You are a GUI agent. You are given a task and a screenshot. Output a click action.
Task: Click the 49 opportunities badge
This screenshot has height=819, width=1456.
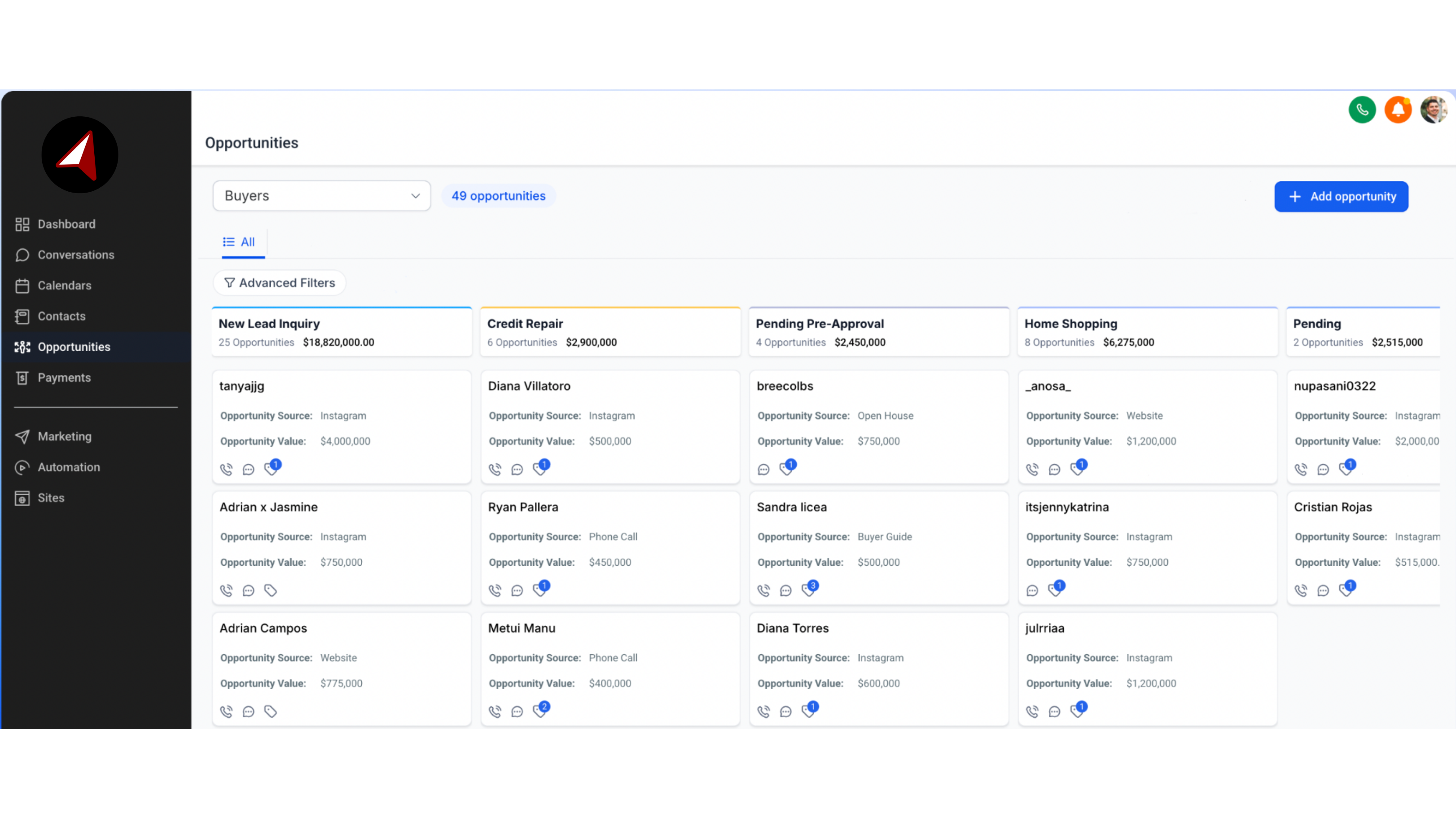498,196
